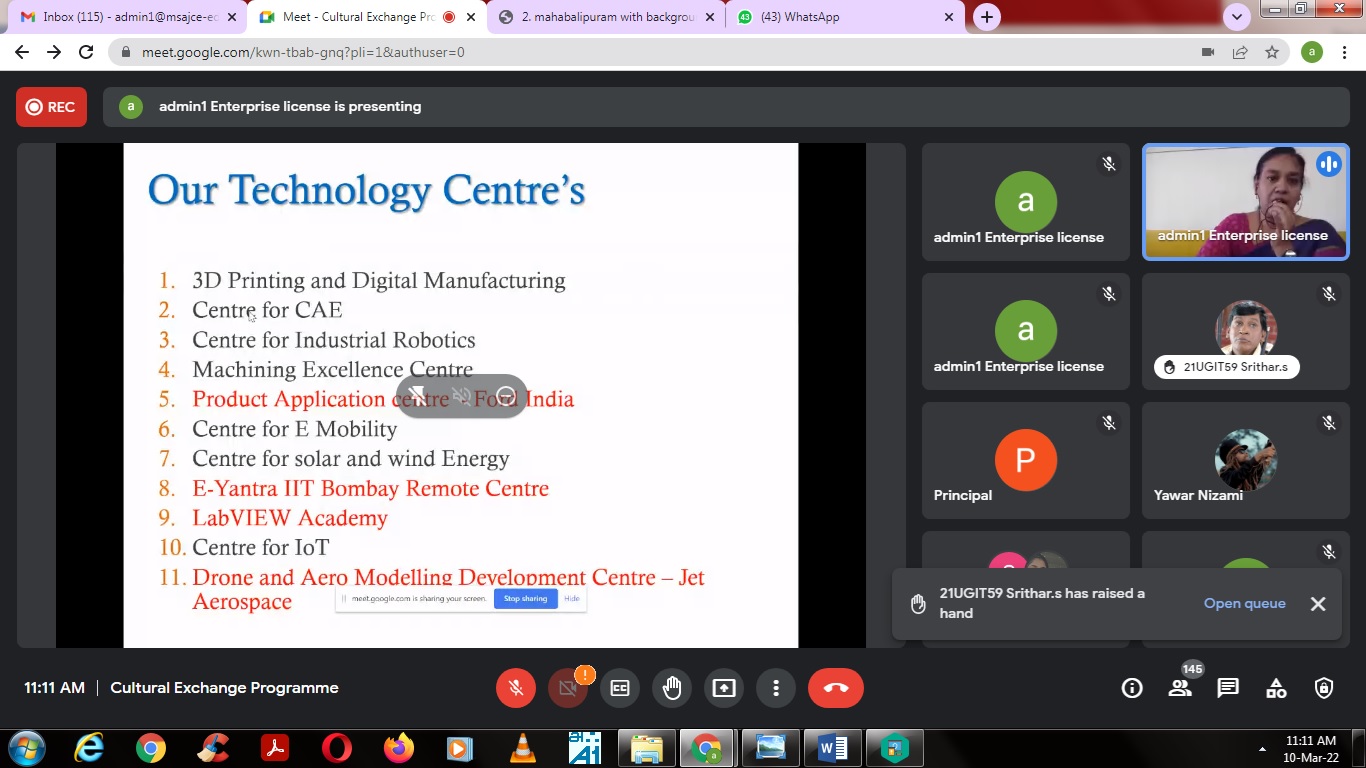The image size is (1366, 768).
Task: Open File Explorer from taskbar
Action: 647,748
